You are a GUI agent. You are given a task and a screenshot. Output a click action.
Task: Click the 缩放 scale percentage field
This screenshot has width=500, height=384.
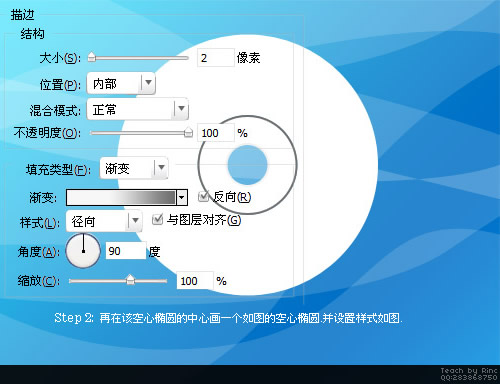click(x=195, y=281)
